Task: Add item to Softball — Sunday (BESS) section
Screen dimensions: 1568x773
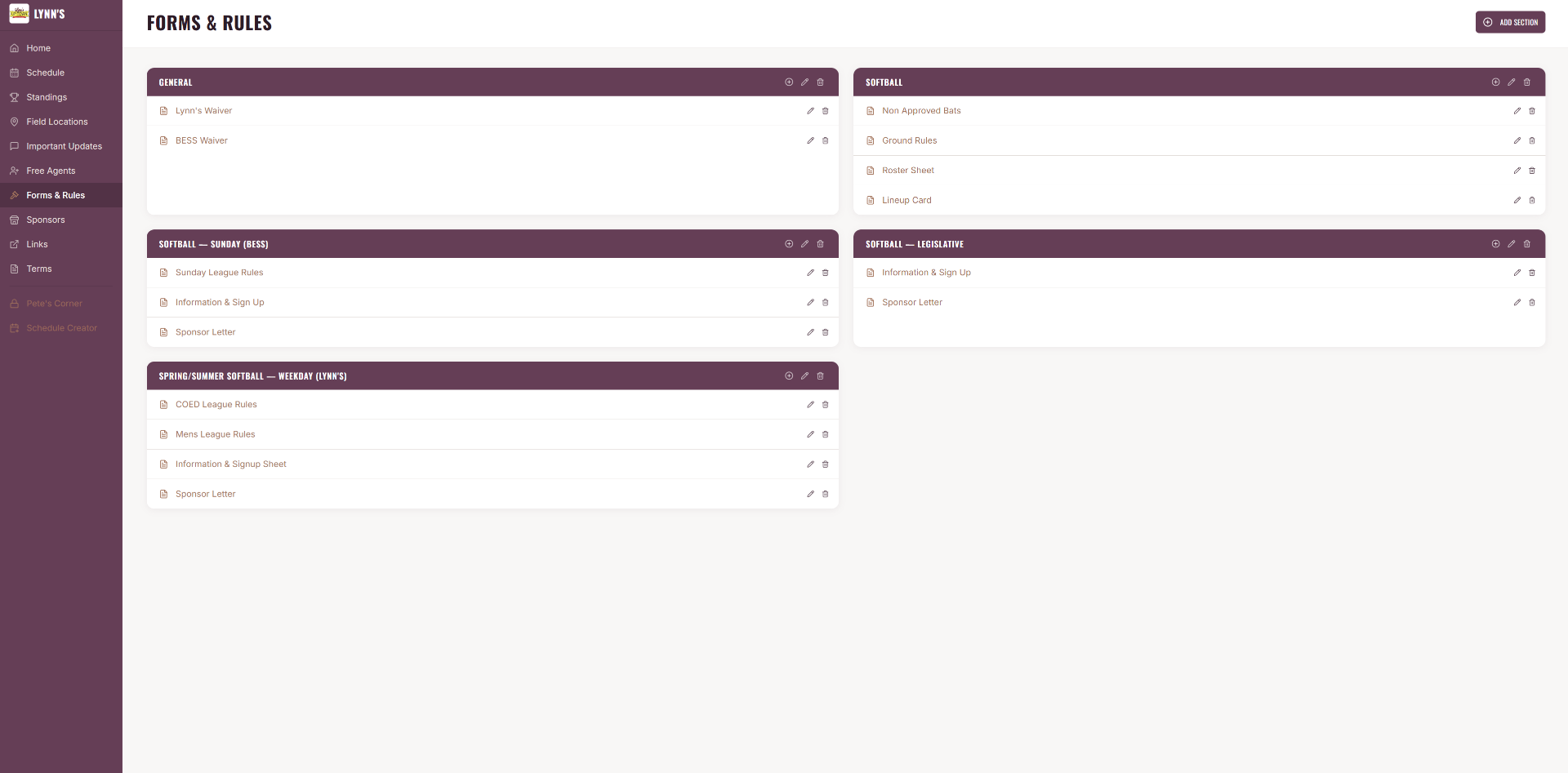Action: click(789, 244)
